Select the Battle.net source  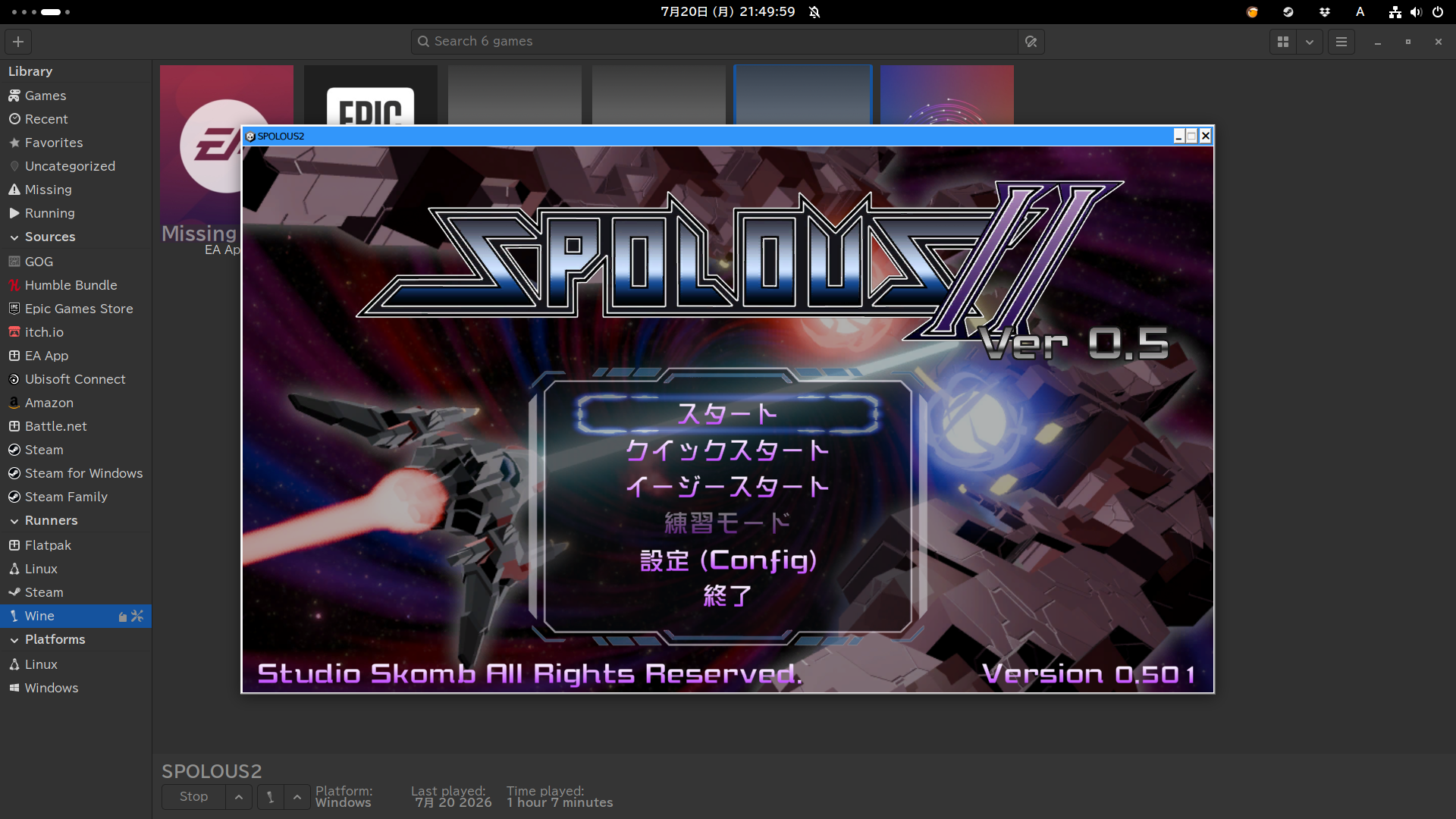click(x=76, y=426)
